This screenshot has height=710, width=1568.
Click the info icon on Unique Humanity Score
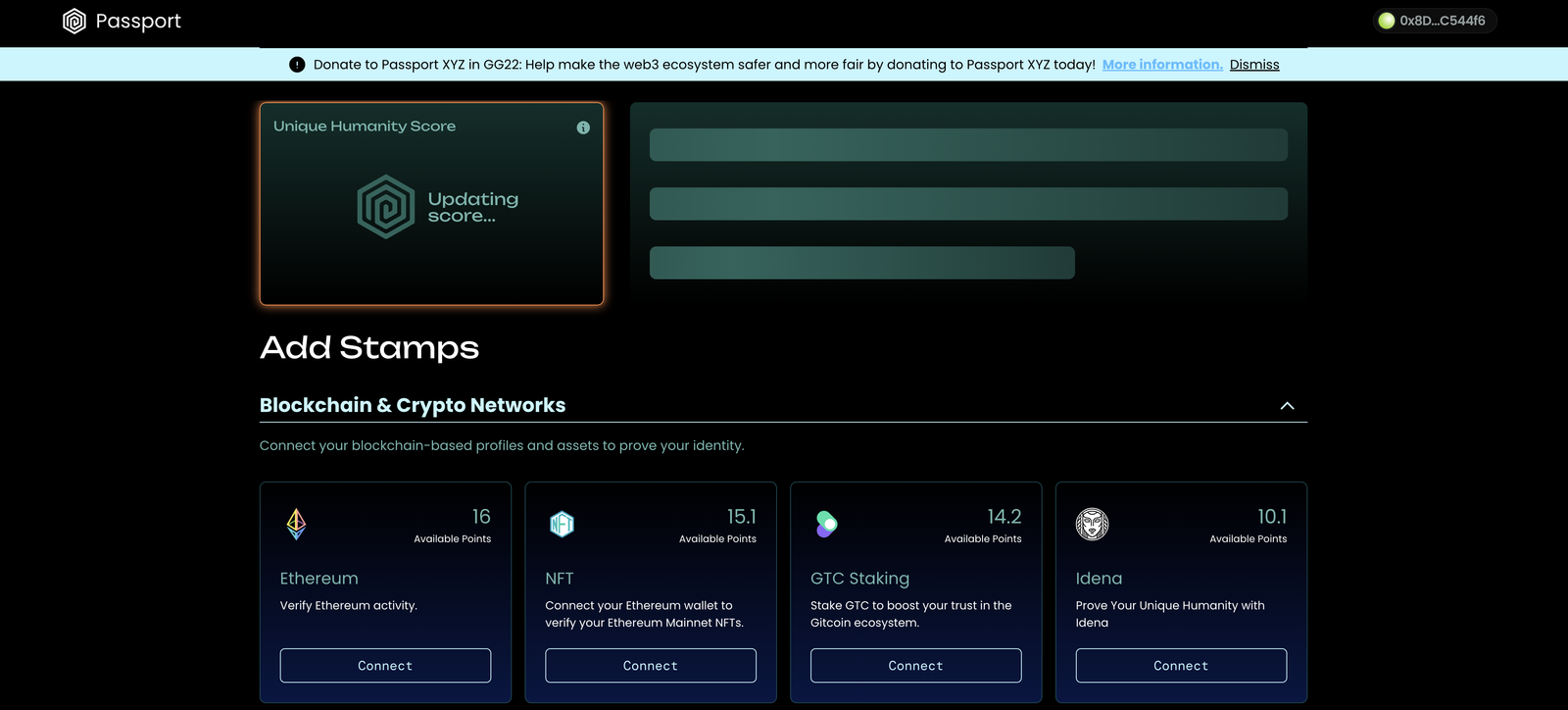(x=583, y=127)
